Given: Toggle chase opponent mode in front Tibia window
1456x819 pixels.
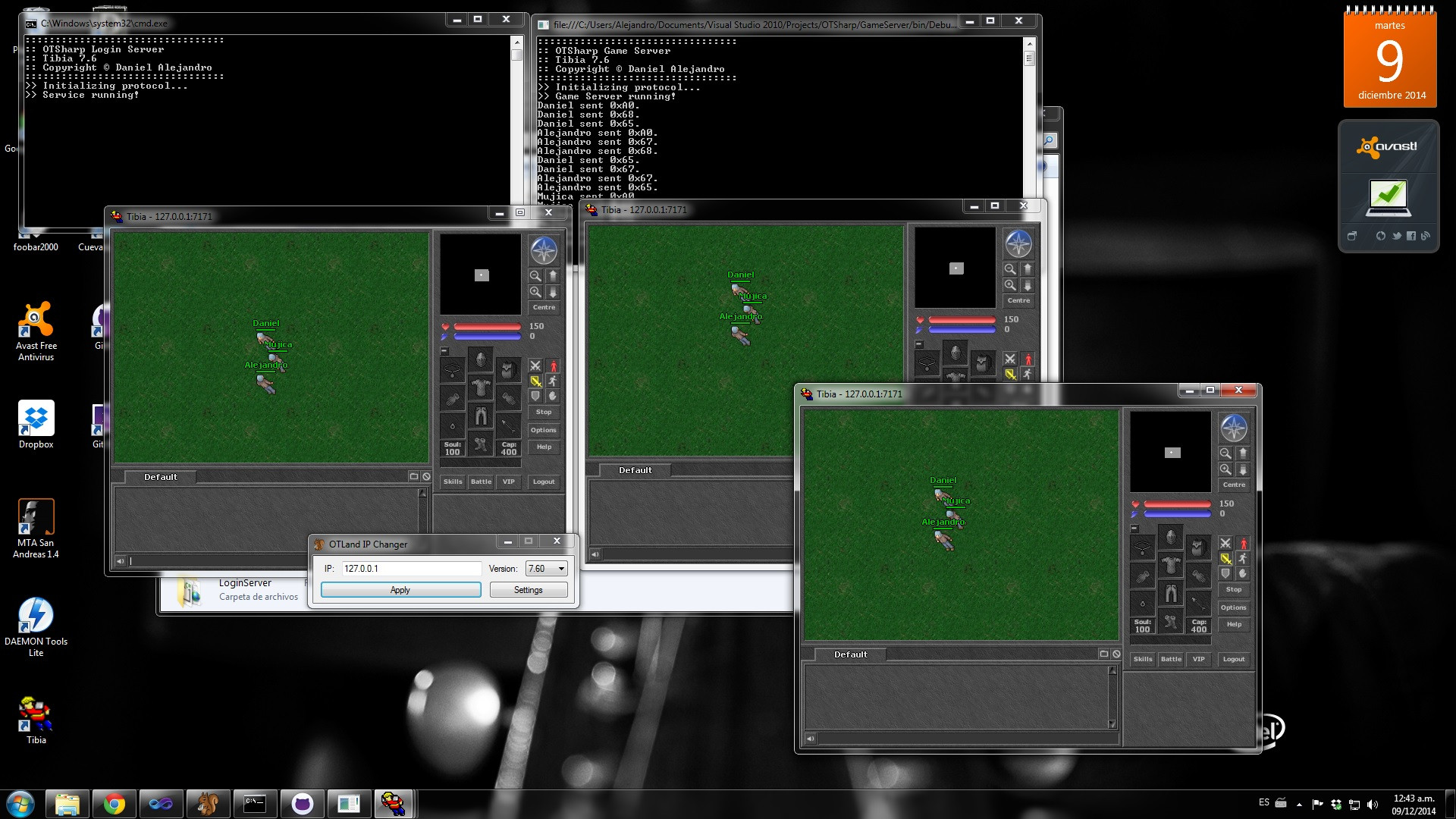Looking at the screenshot, I should coord(1243,558).
